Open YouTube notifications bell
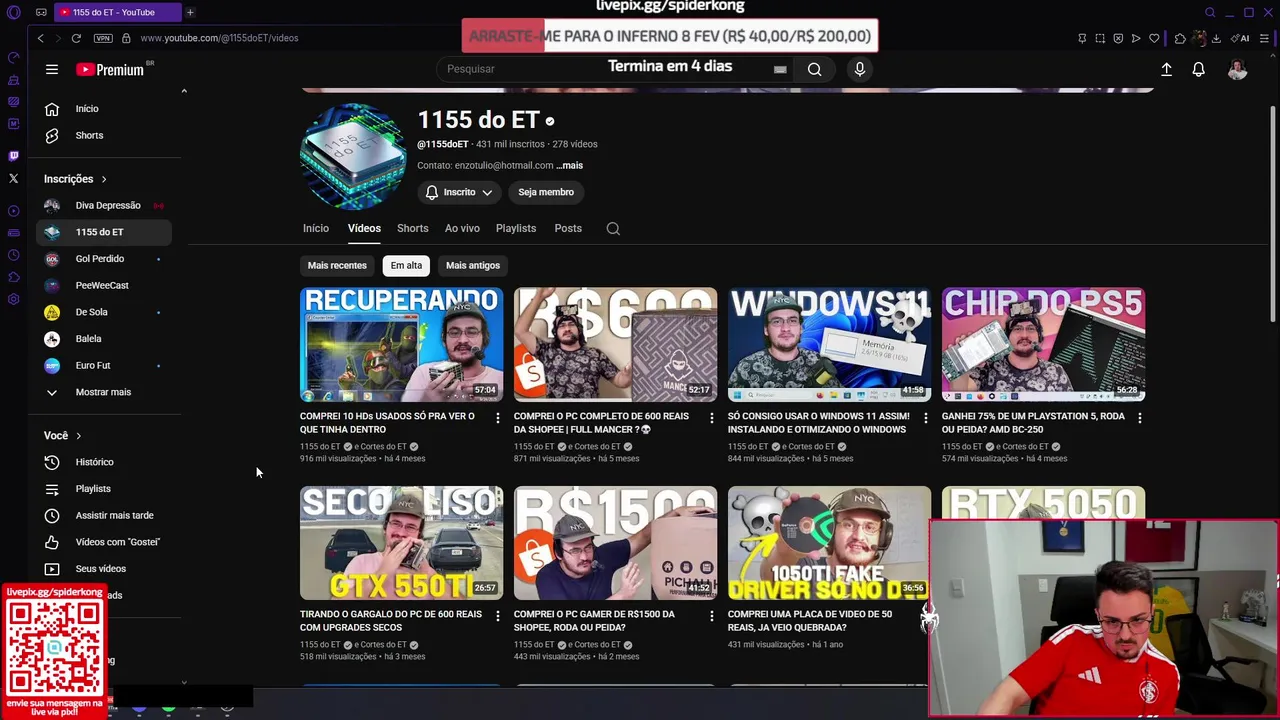 (1198, 69)
